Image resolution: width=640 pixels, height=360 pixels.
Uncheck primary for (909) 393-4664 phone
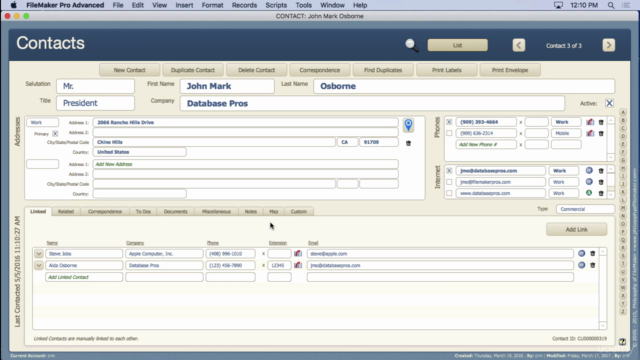pos(449,122)
